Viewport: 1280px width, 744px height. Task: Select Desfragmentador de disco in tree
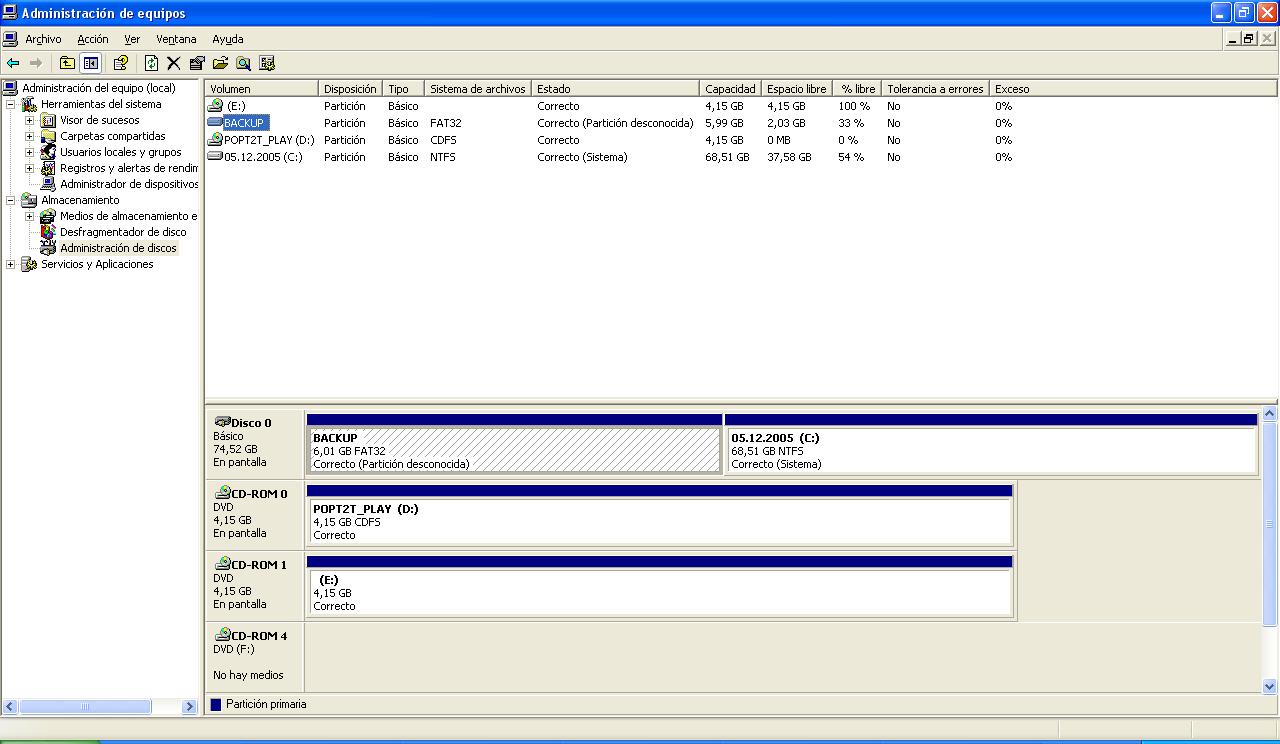[122, 232]
